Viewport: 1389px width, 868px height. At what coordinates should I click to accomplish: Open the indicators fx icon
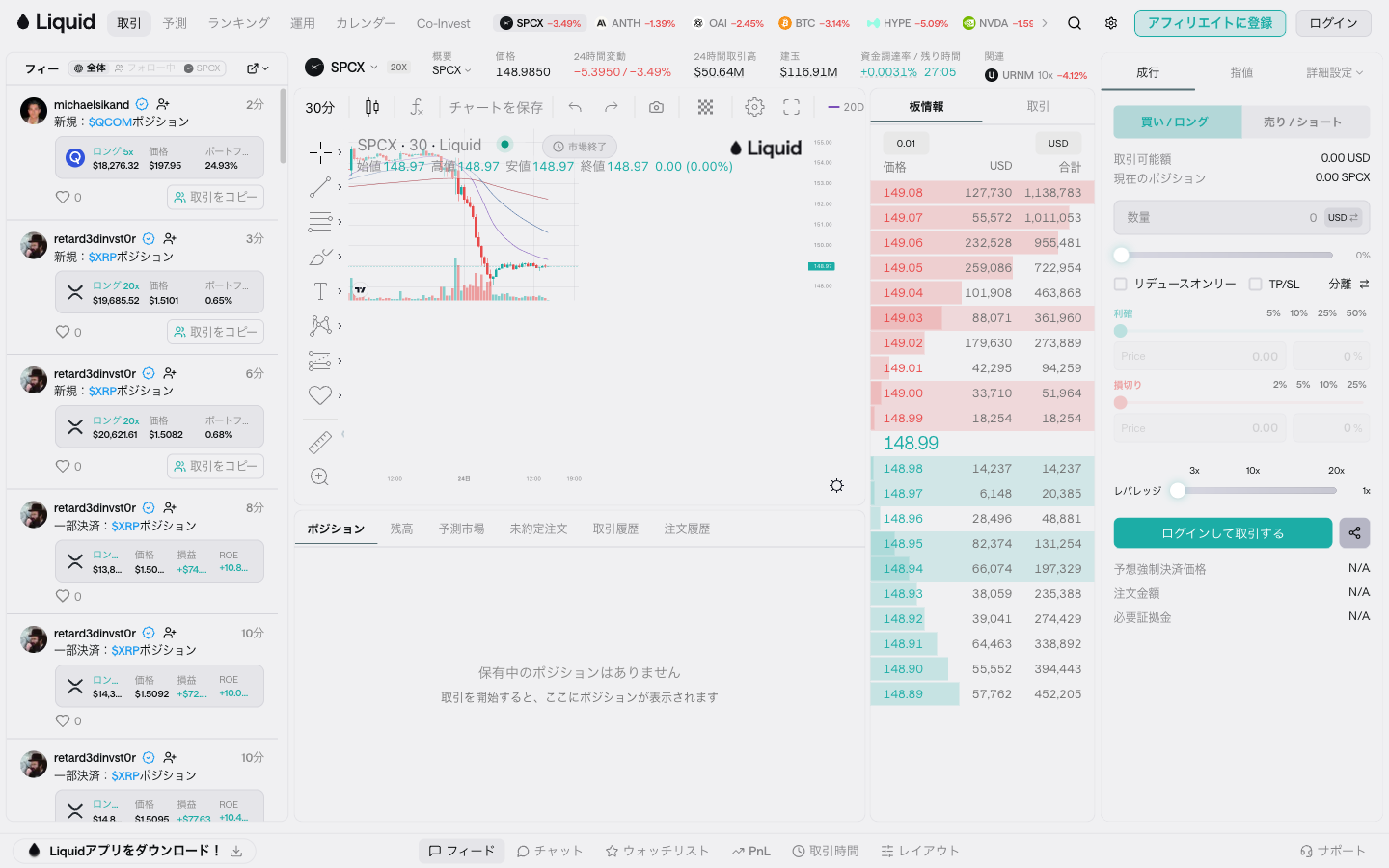[417, 107]
